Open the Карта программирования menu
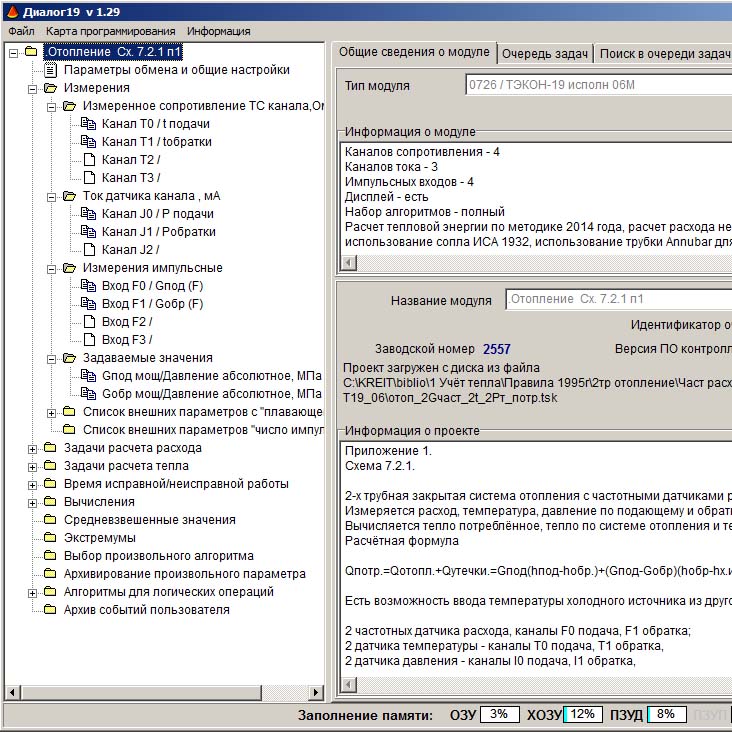732x732 pixels. point(110,31)
